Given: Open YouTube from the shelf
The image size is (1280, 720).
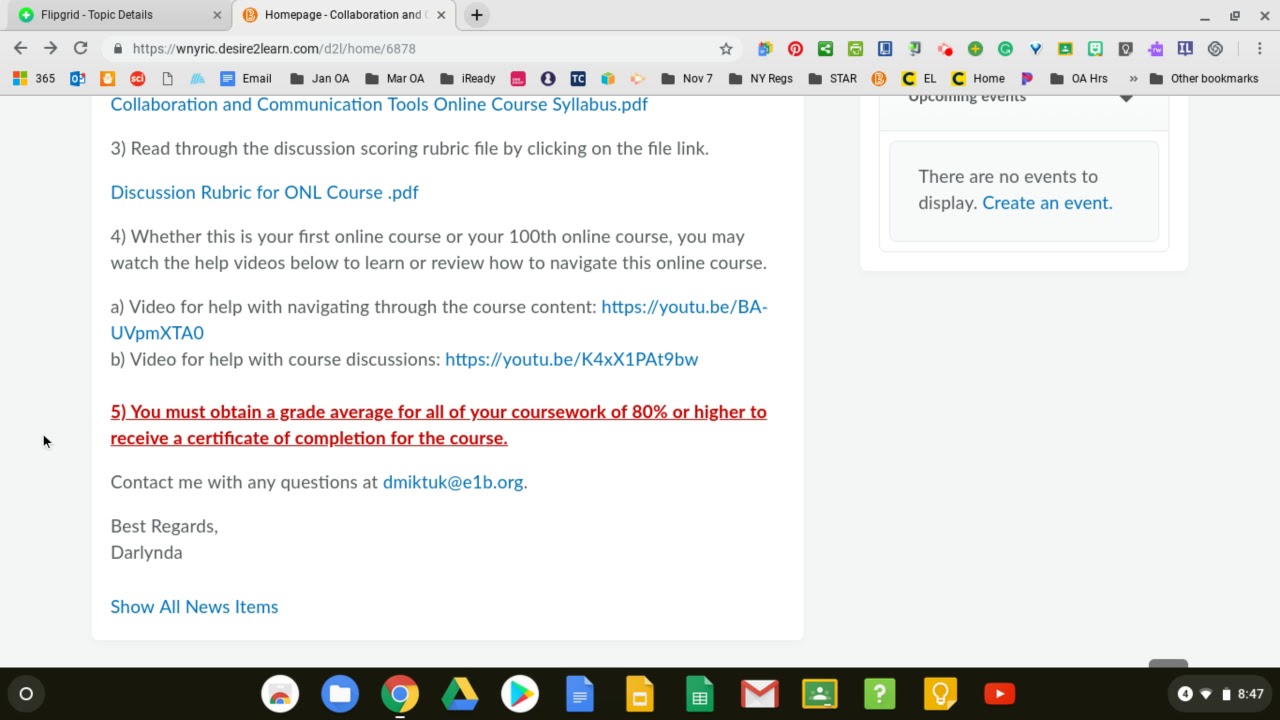Looking at the screenshot, I should pyautogui.click(x=1000, y=693).
